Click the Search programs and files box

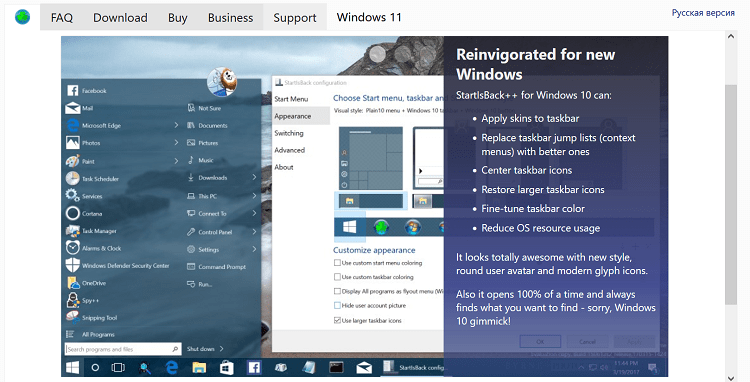point(123,349)
